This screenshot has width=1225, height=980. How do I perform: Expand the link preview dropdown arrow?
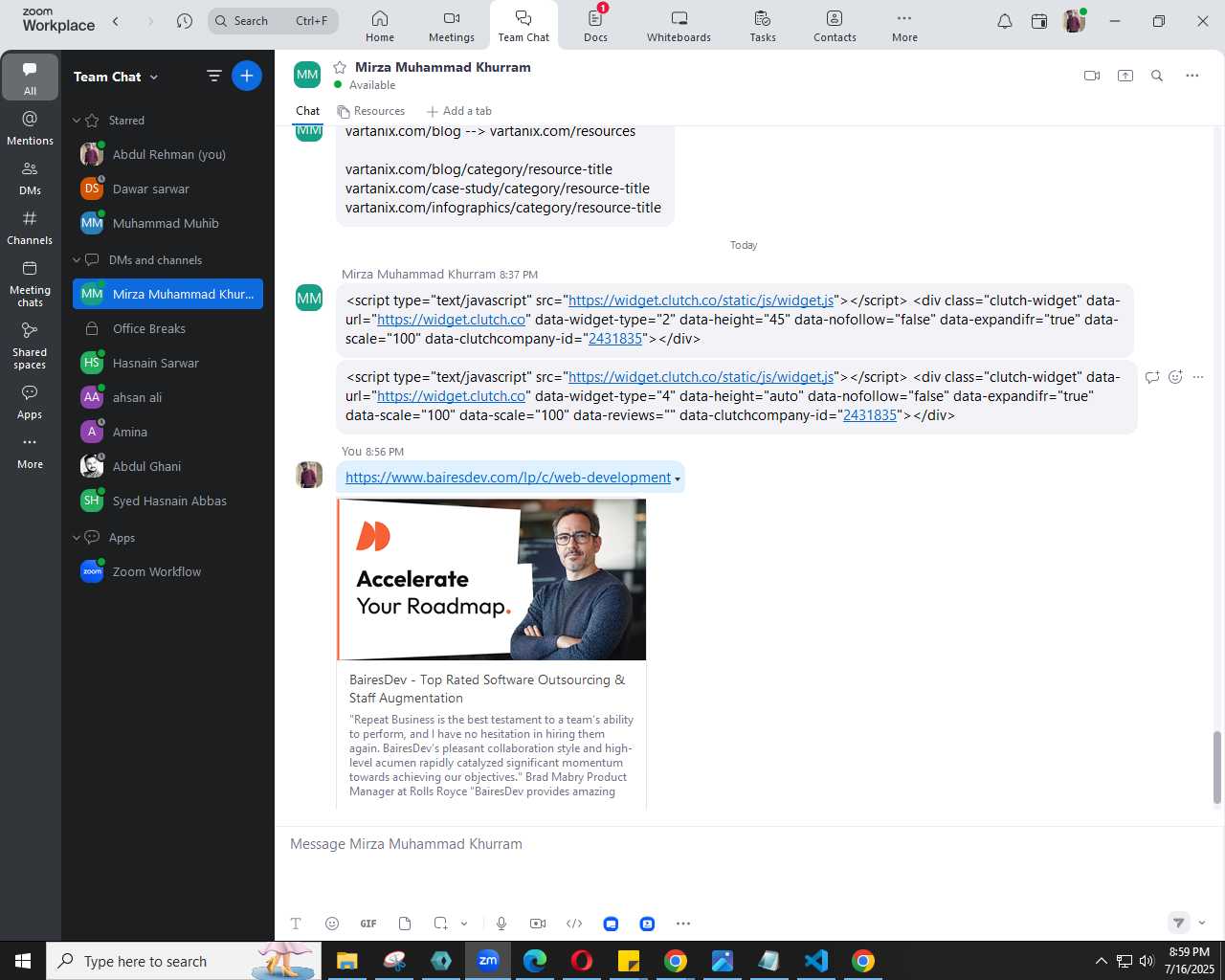678,479
